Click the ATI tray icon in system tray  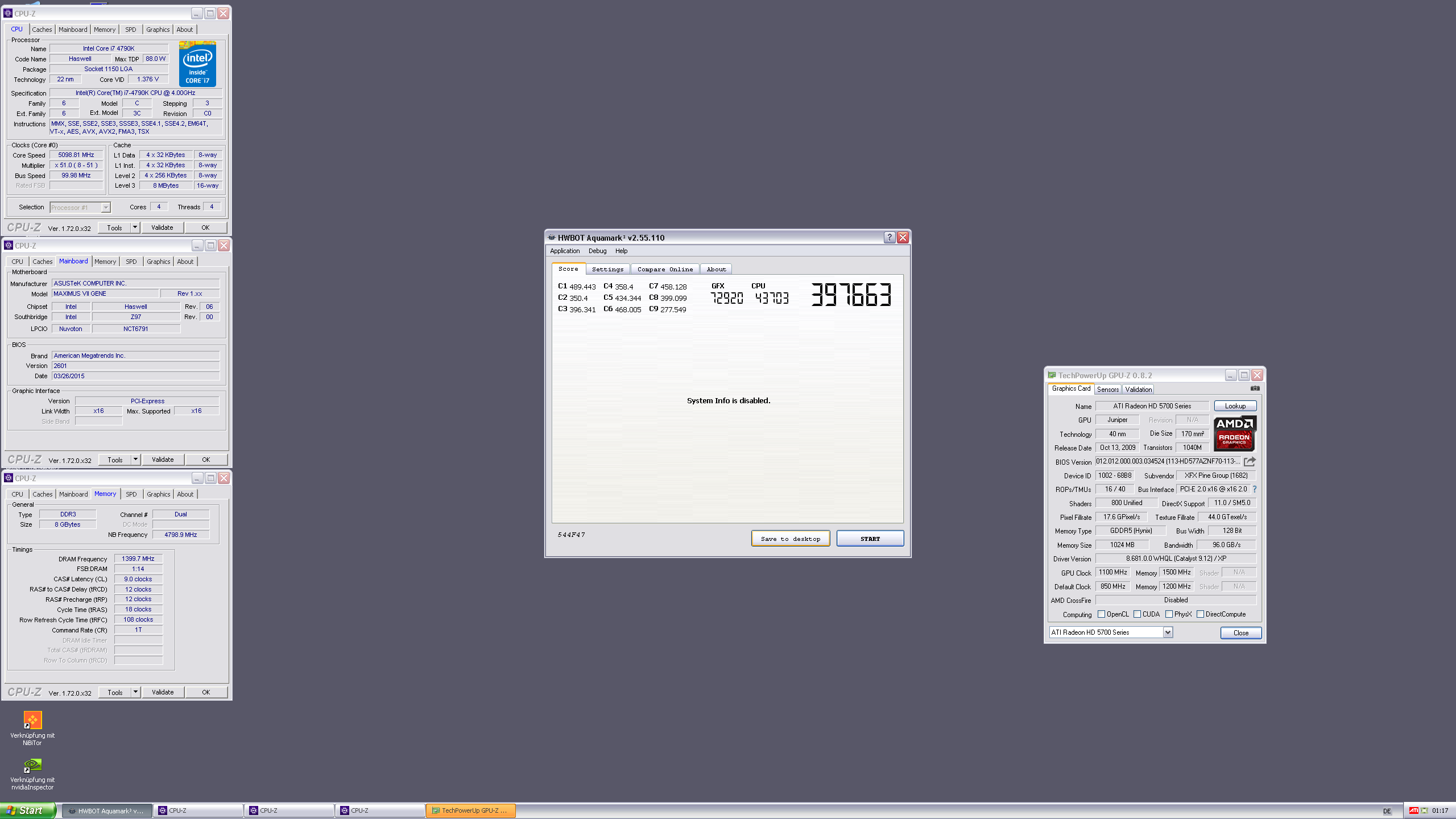click(1414, 811)
